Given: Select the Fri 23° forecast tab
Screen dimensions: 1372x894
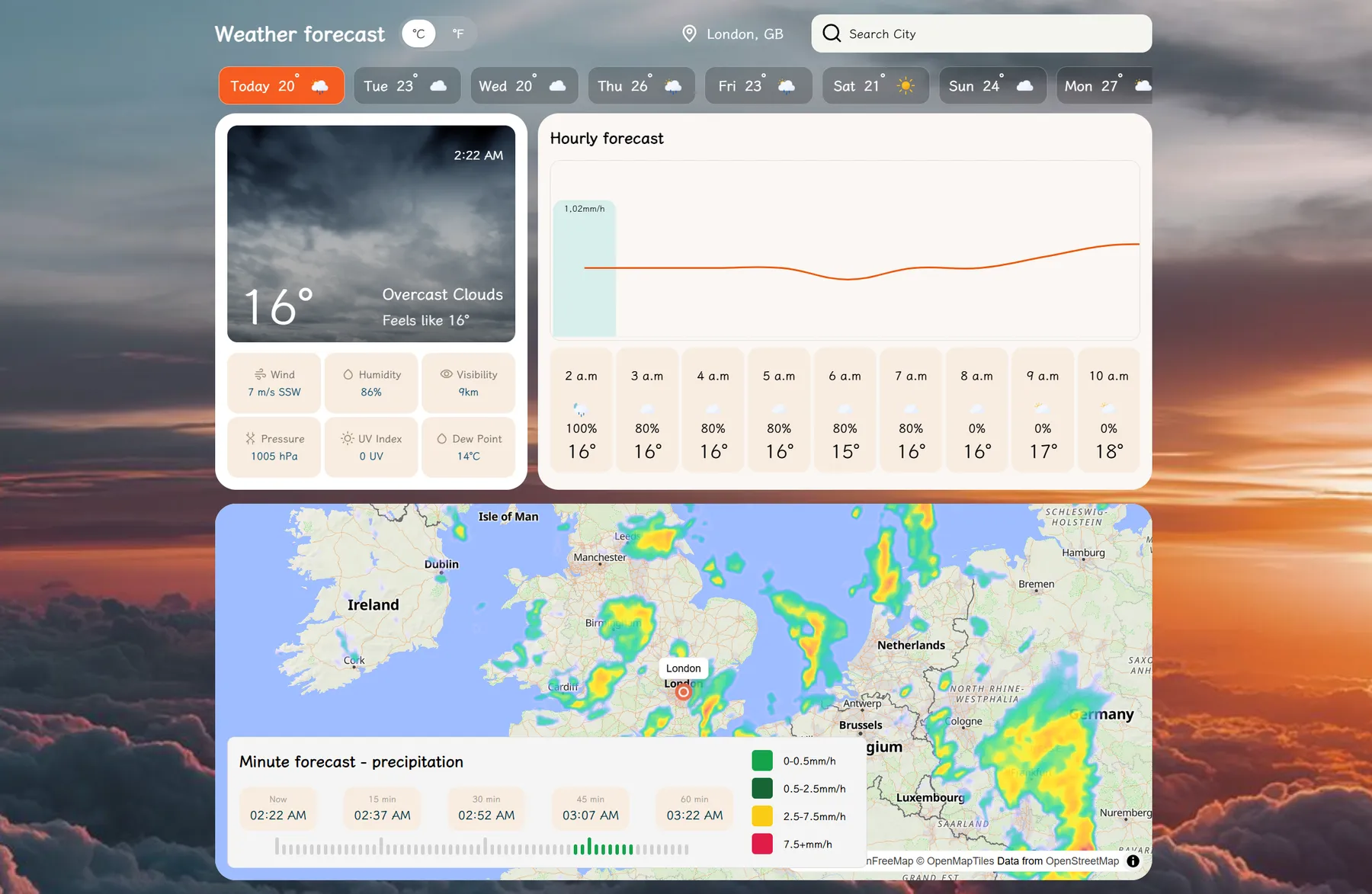Looking at the screenshot, I should (758, 85).
